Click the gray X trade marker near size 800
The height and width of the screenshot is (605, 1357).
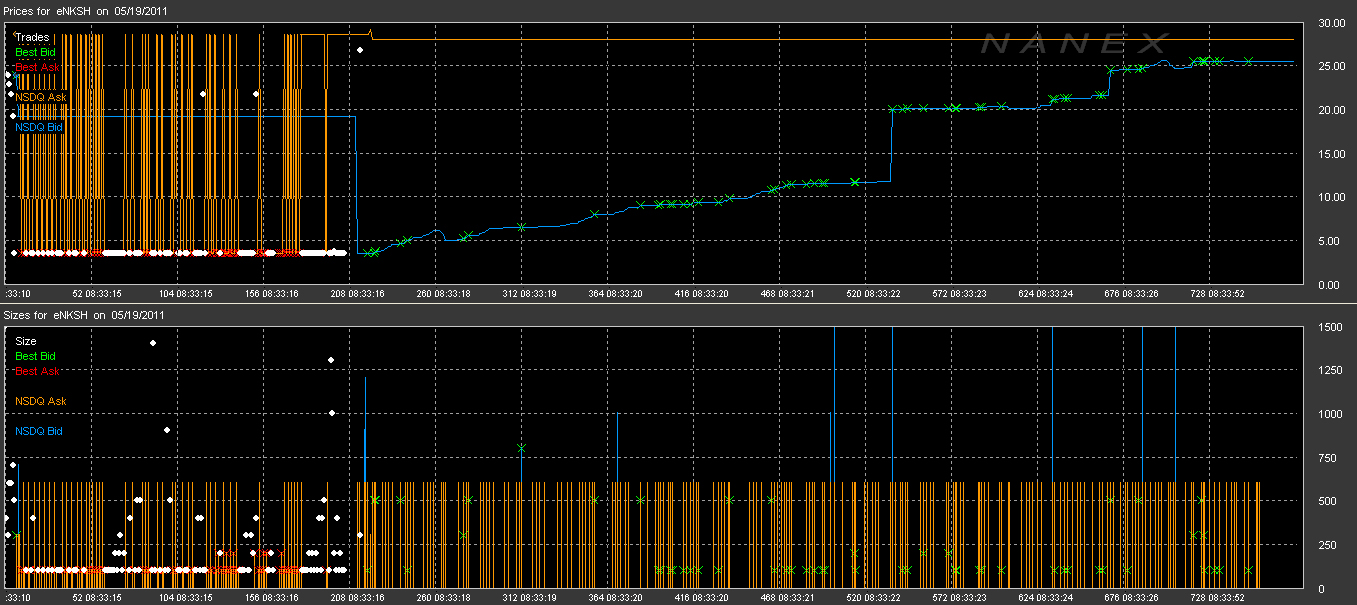[521, 448]
